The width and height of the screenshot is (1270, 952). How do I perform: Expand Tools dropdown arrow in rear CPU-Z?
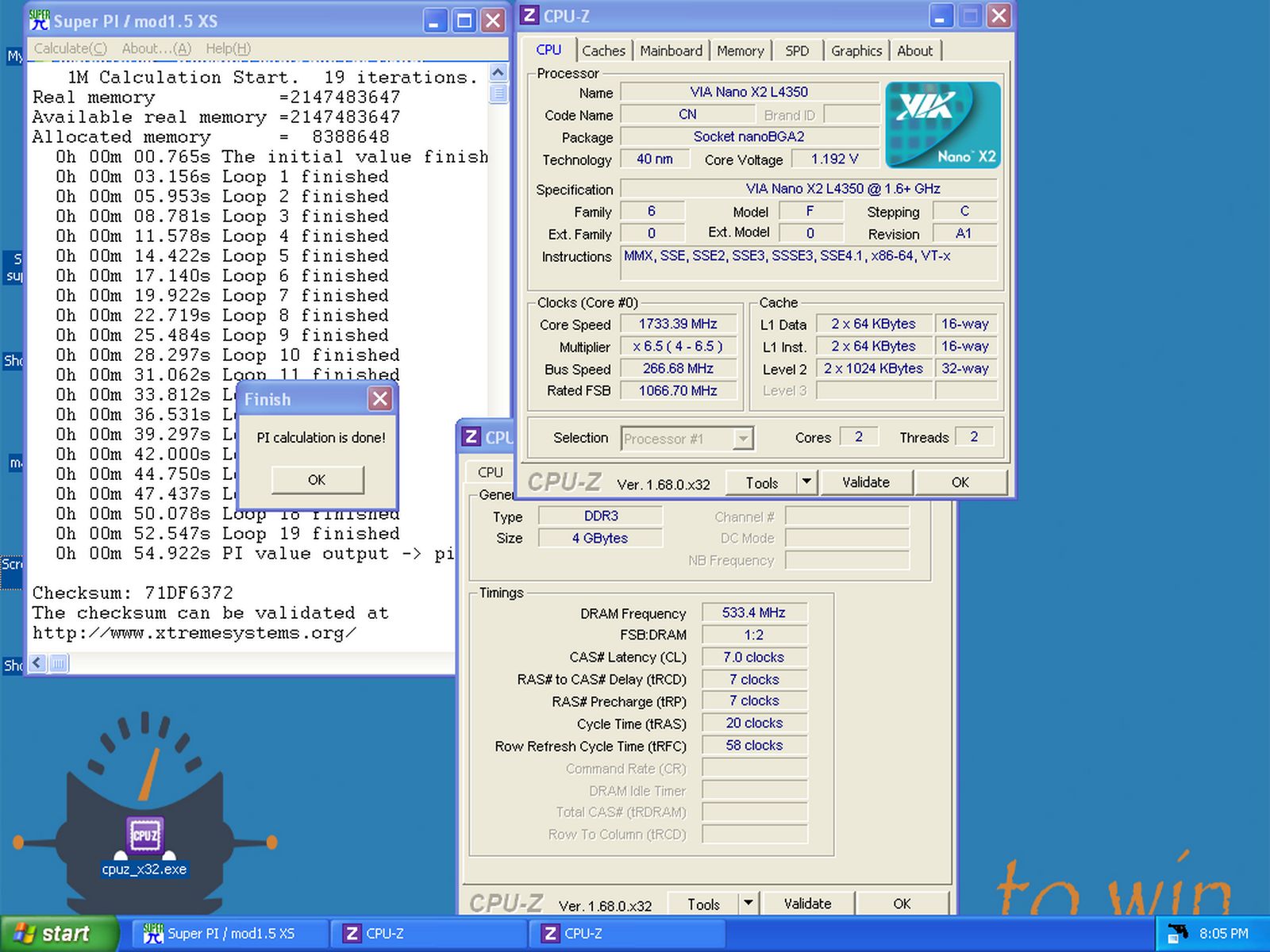pyautogui.click(x=748, y=904)
